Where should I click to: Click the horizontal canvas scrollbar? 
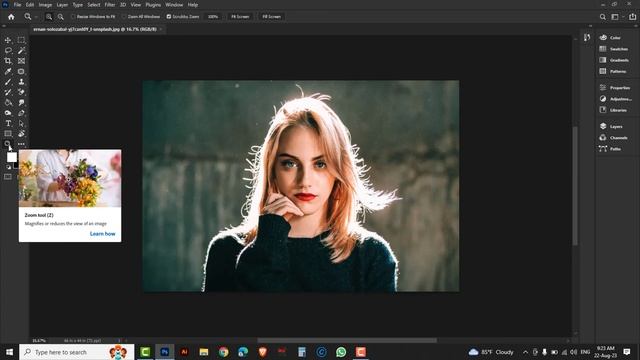click(347, 340)
